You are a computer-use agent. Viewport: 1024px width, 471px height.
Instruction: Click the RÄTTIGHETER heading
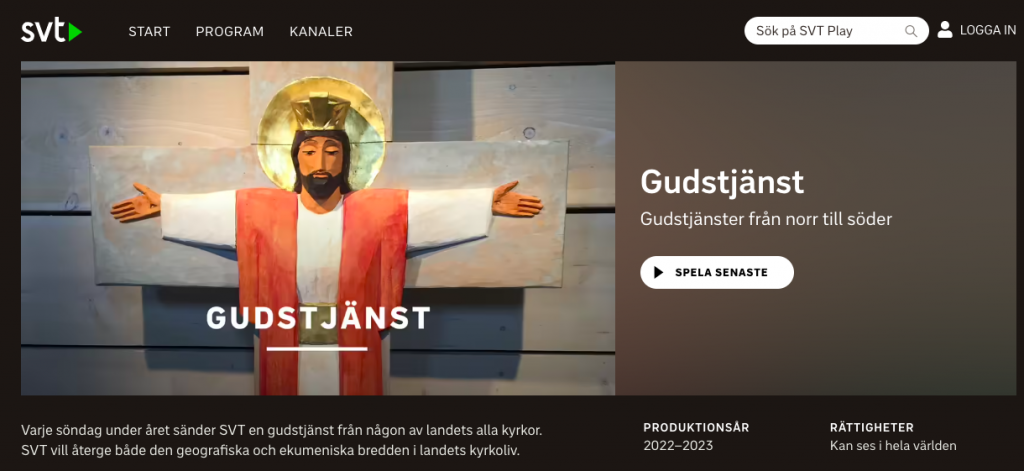click(872, 428)
